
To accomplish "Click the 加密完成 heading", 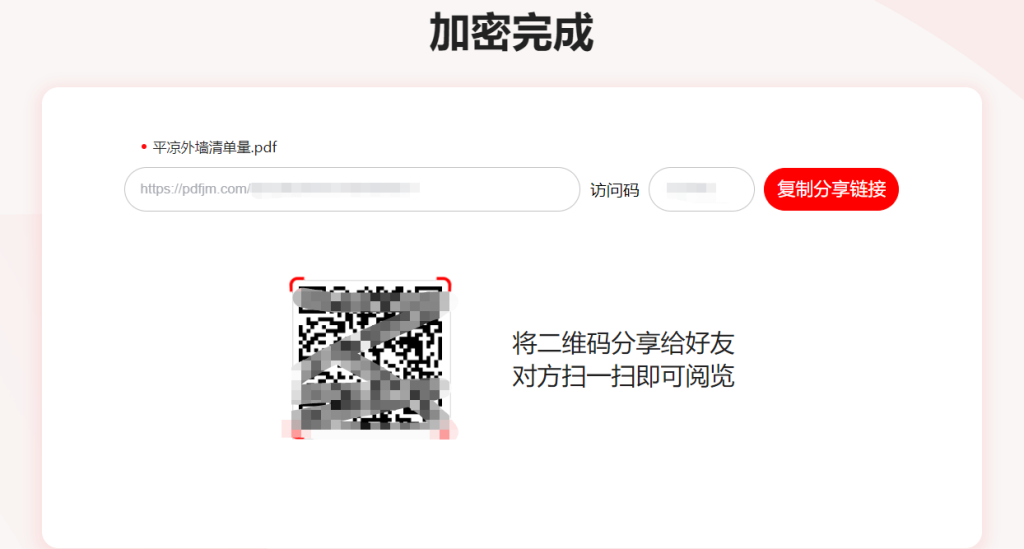I will coord(511,33).
